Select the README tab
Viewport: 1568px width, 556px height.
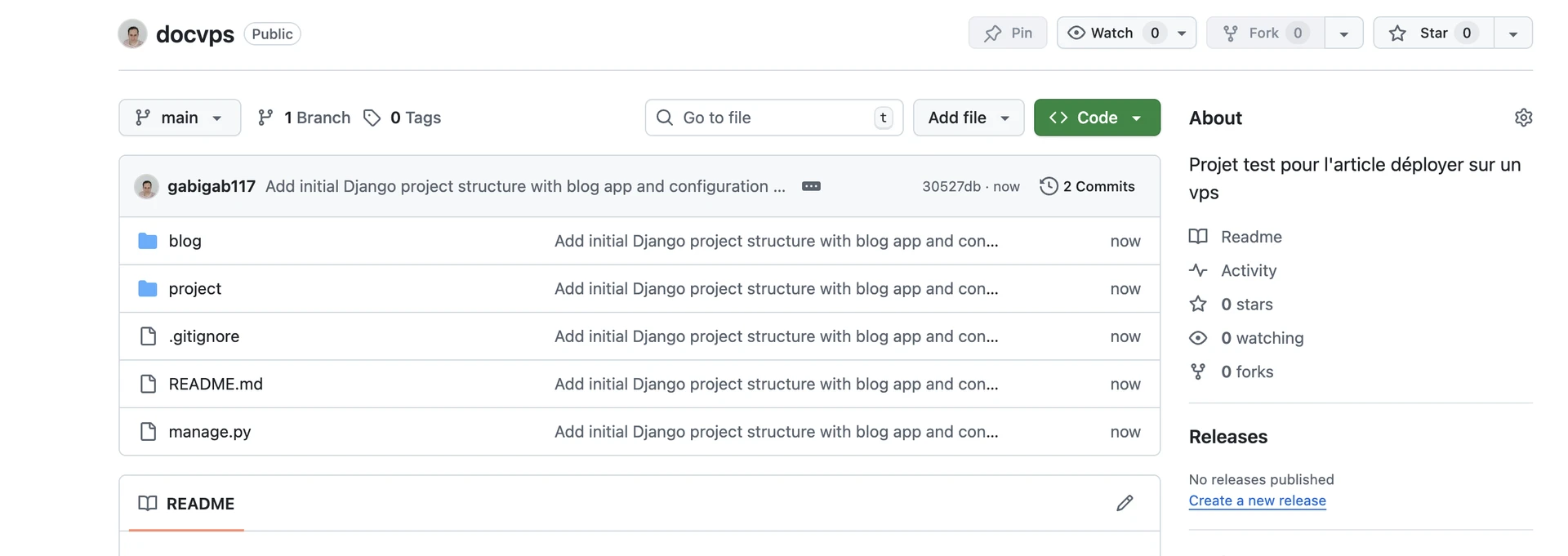click(x=187, y=504)
